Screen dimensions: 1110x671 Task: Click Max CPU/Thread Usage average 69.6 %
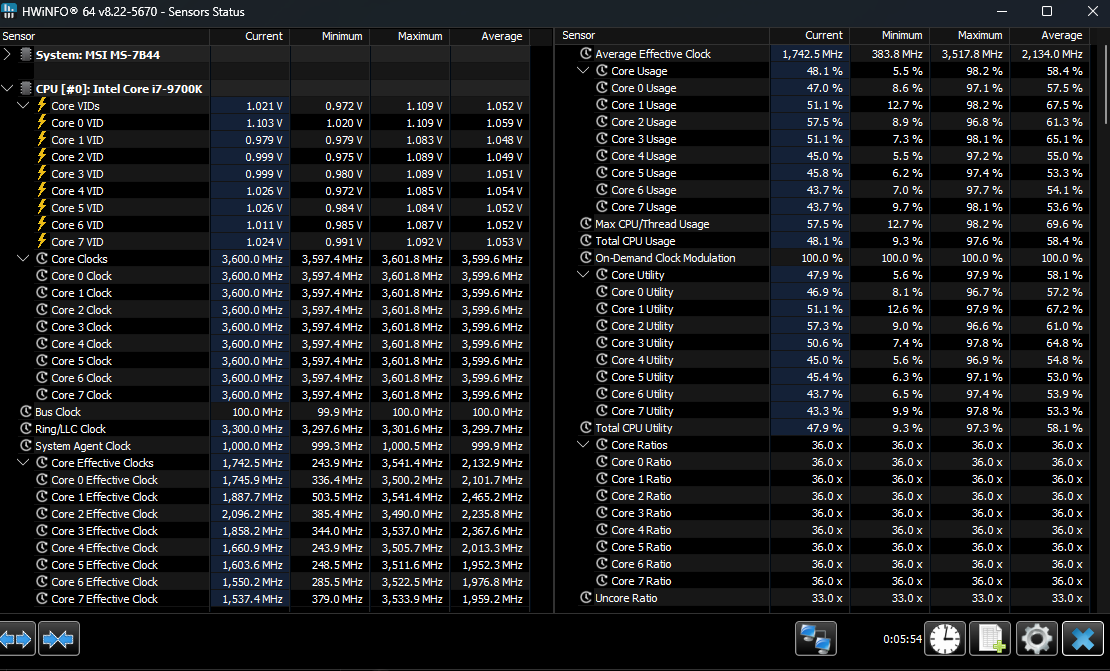point(1064,224)
